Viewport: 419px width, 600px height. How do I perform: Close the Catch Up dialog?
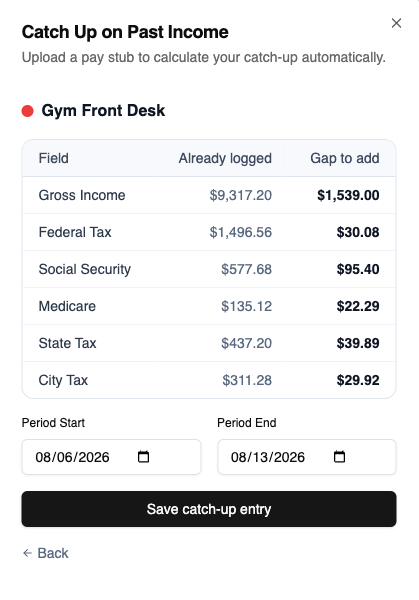(x=396, y=23)
